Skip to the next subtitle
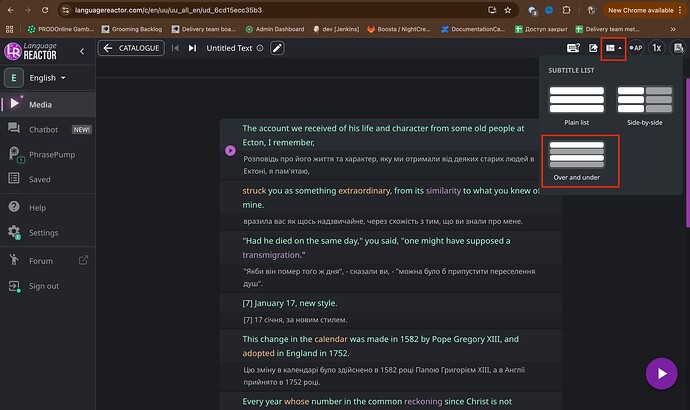 click(x=191, y=48)
